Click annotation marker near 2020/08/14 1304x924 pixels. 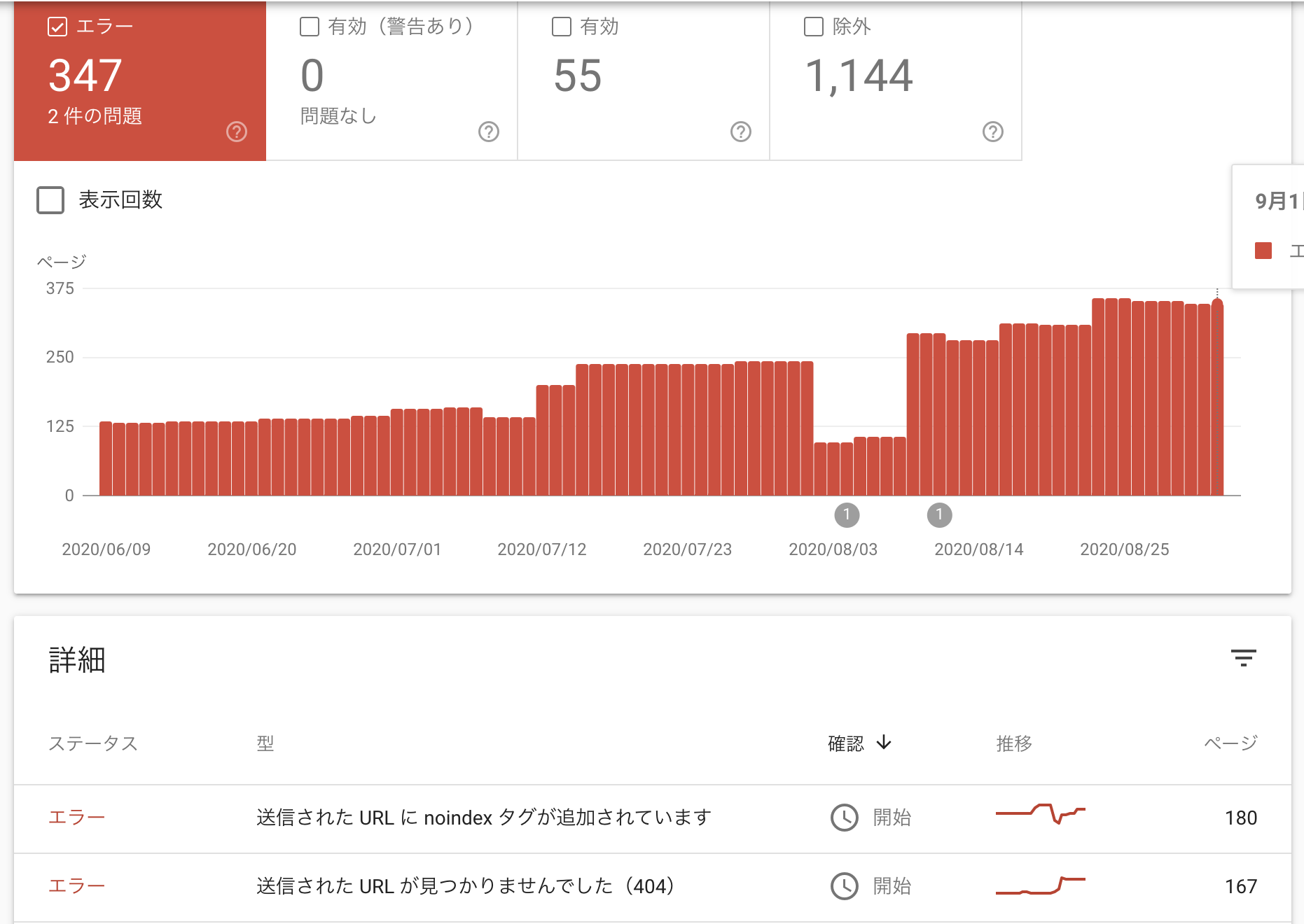point(940,515)
